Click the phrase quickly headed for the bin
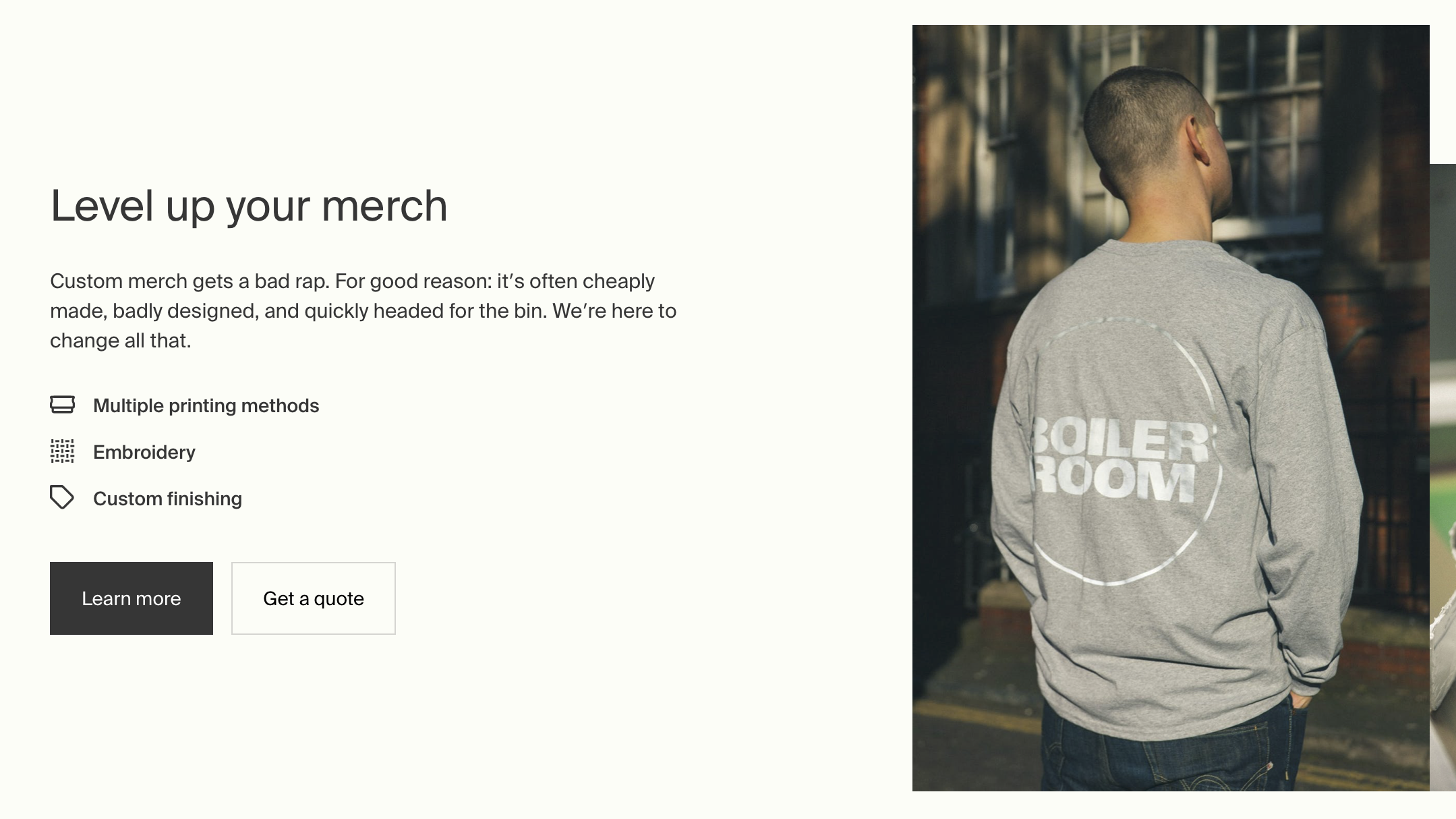This screenshot has width=1456, height=819. click(425, 311)
